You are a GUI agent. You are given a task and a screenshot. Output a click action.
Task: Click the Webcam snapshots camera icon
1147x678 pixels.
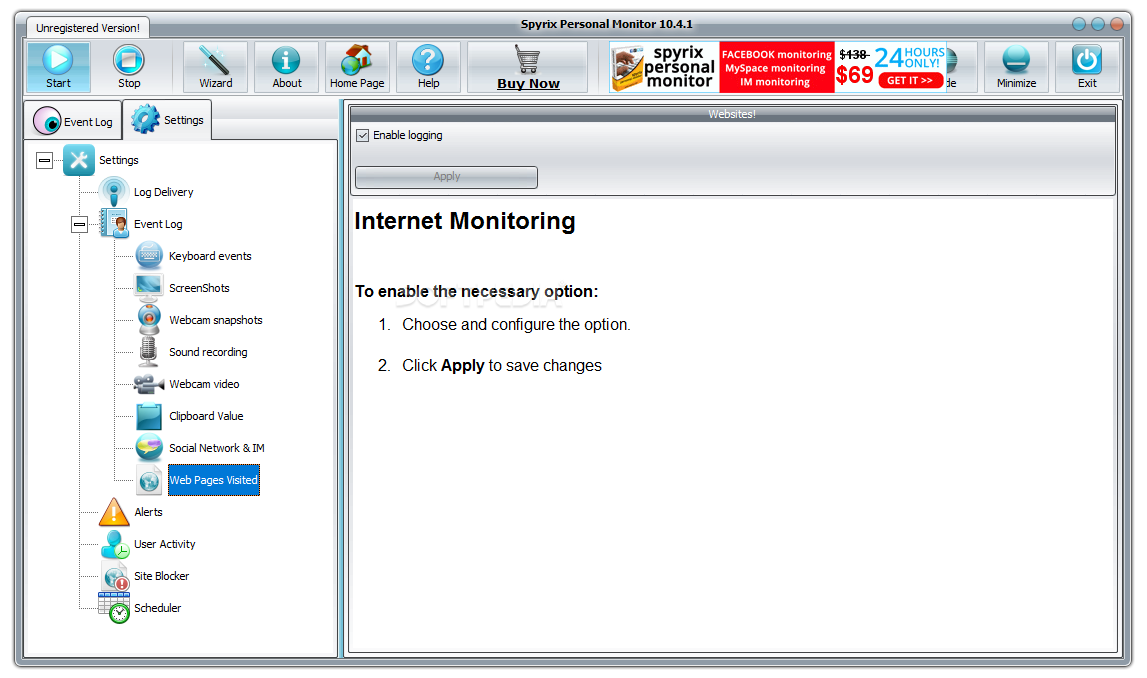pos(149,320)
